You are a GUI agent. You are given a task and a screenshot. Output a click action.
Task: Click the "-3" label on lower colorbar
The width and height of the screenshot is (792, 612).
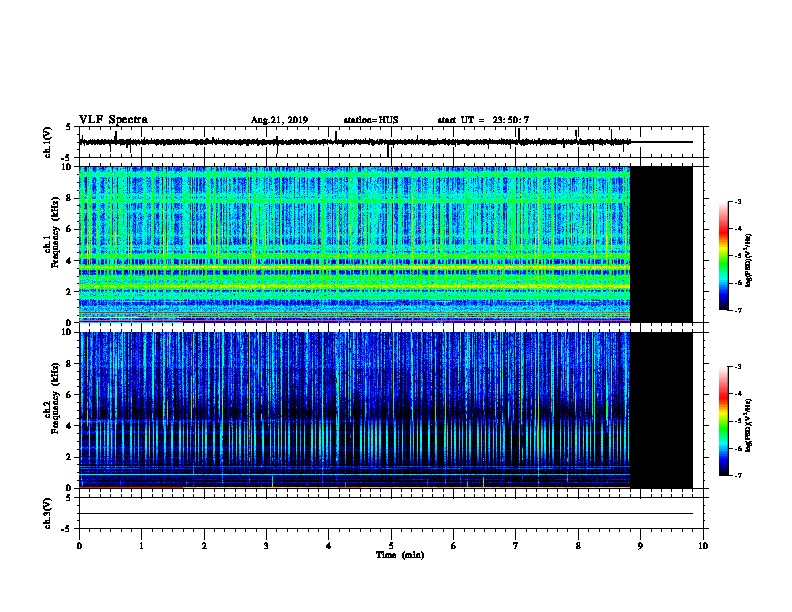[738, 367]
